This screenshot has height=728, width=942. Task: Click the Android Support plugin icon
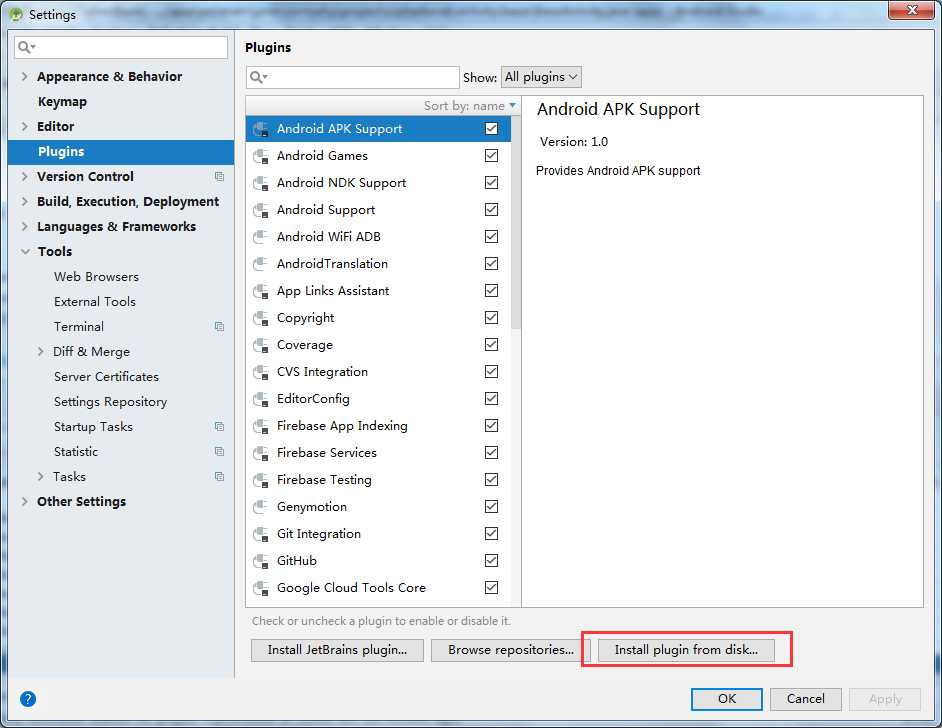pos(261,210)
